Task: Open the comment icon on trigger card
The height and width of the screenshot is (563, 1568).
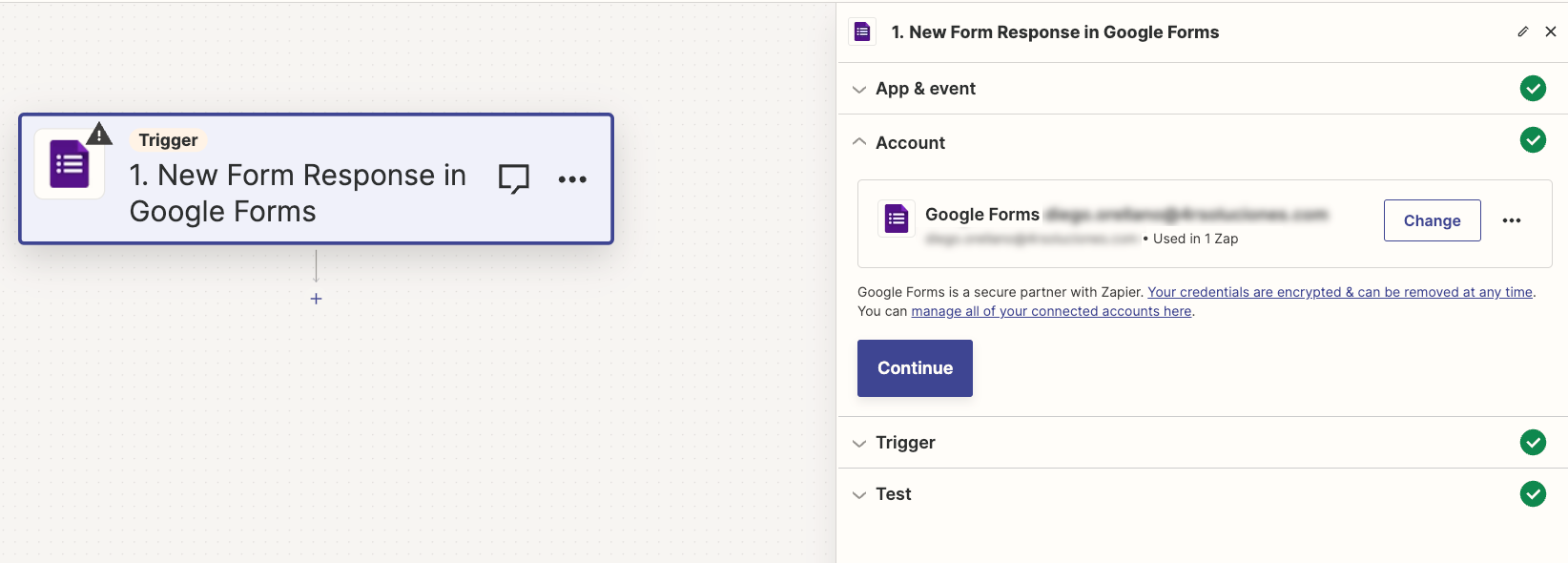Action: 514,178
